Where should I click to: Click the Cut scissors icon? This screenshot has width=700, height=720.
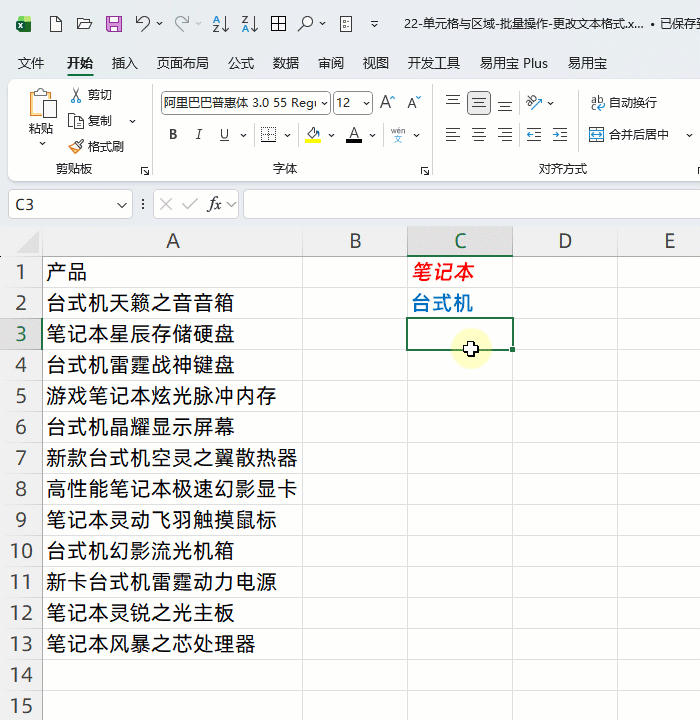(x=76, y=95)
